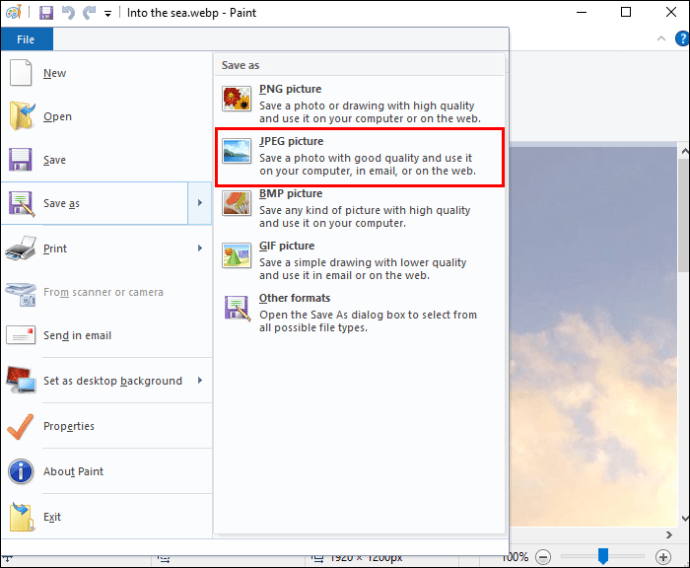
Task: Click the envelope icon for Send in email
Action: coord(21,335)
